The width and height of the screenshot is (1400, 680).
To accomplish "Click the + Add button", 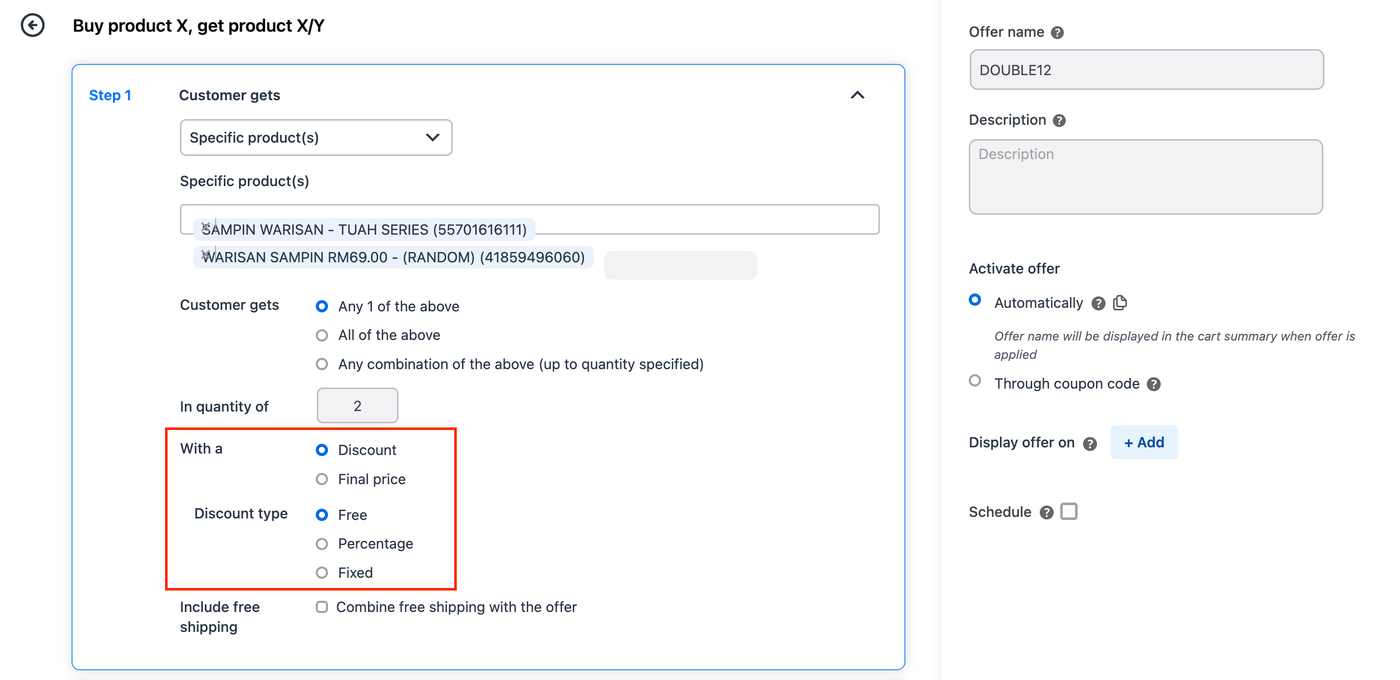I will tap(1143, 443).
